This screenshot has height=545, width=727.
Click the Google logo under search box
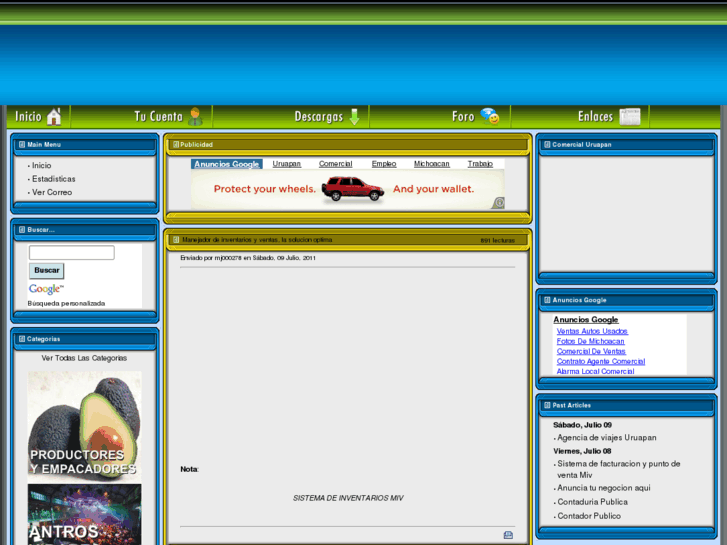point(46,289)
